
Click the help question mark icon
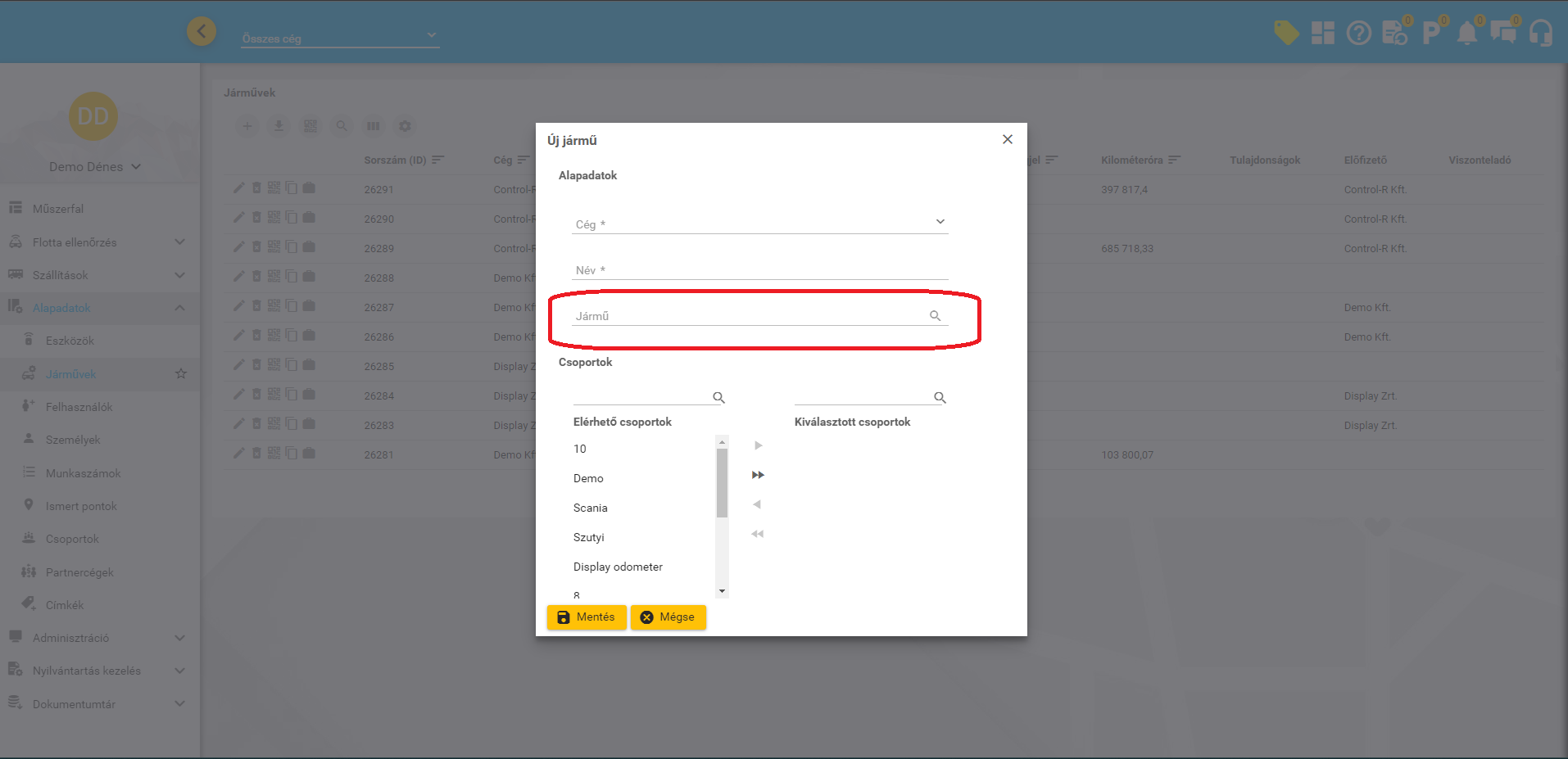1358,33
